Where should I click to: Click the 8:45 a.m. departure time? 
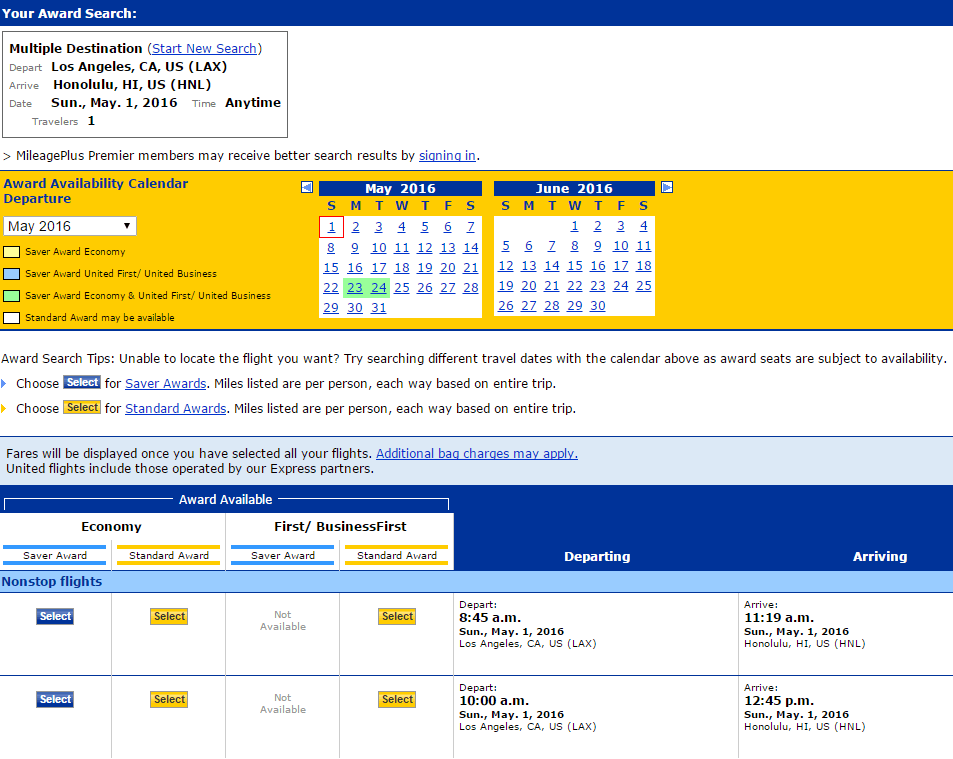click(490, 618)
